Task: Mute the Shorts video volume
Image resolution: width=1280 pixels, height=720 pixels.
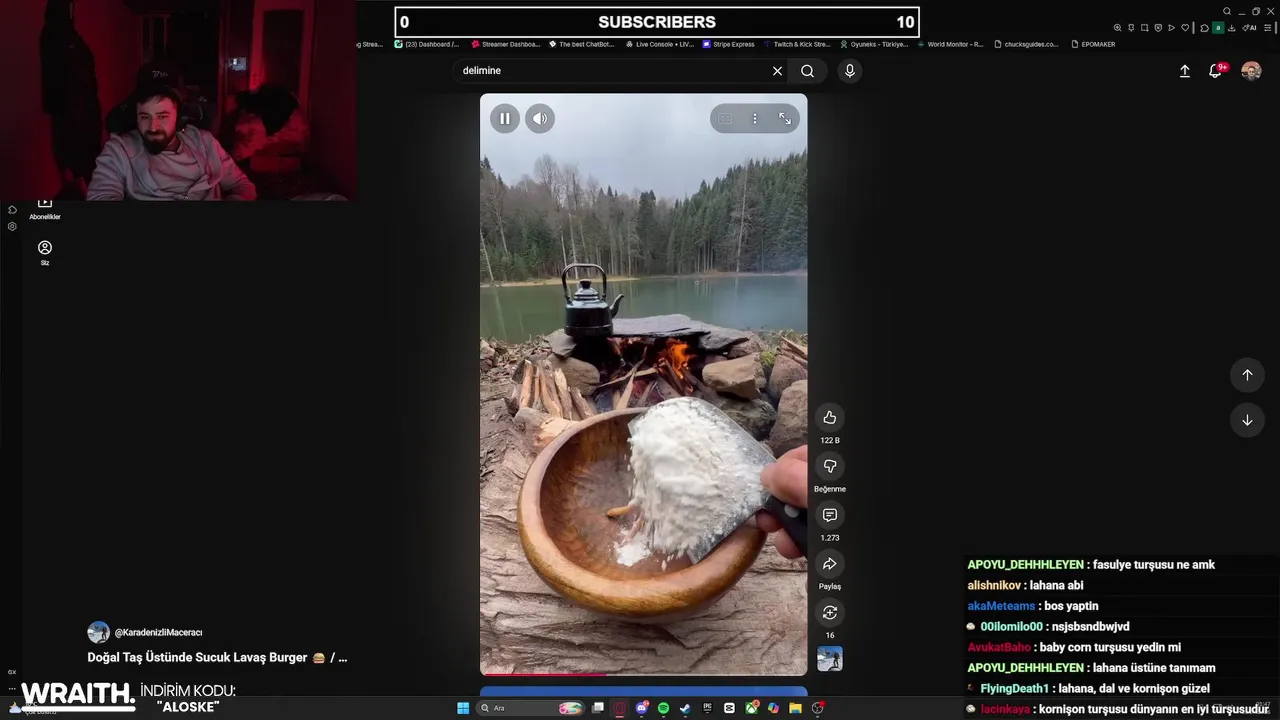Action: [540, 118]
